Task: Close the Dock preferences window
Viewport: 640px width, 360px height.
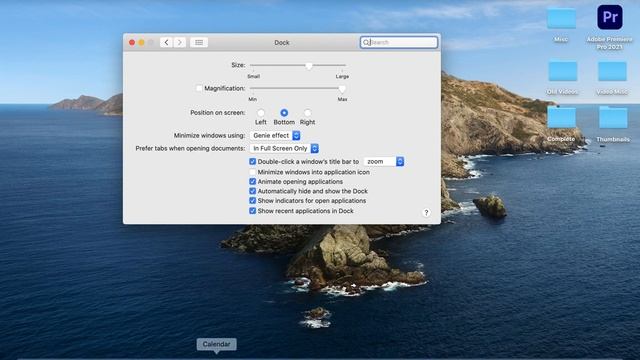Action: 132,42
